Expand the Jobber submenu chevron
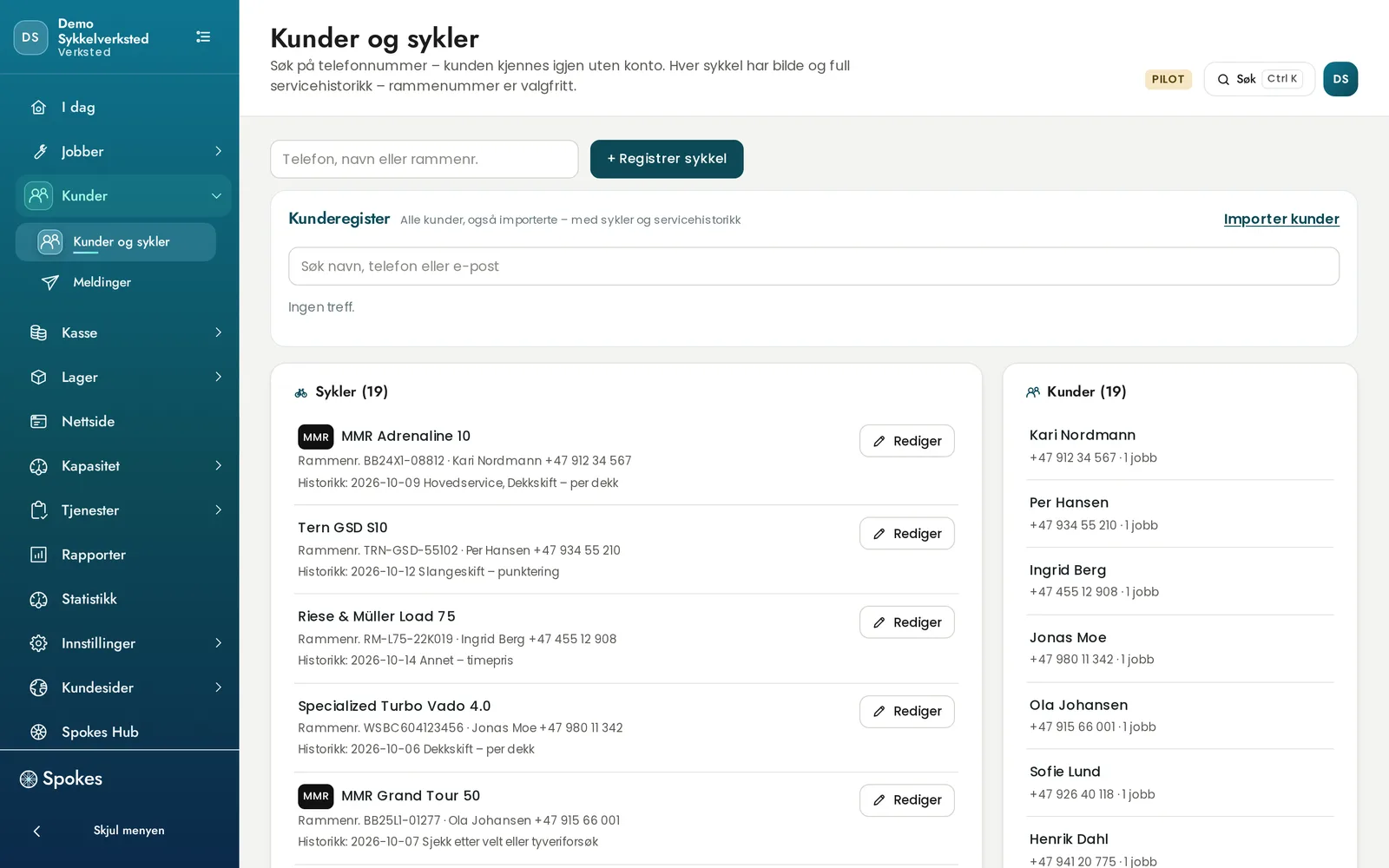1389x868 pixels. coord(218,151)
